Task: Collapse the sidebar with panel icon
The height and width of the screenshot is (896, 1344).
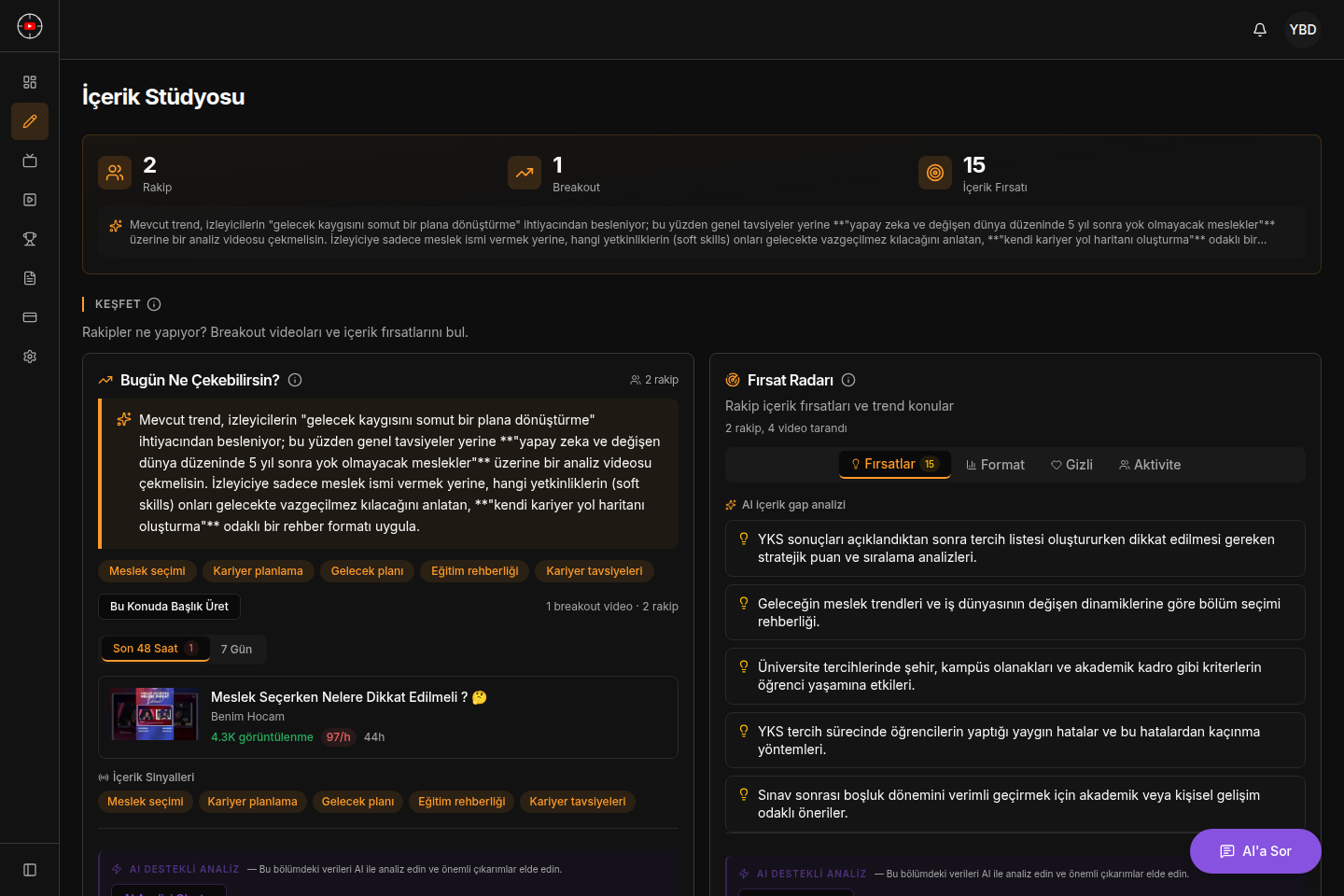Action: [30, 870]
